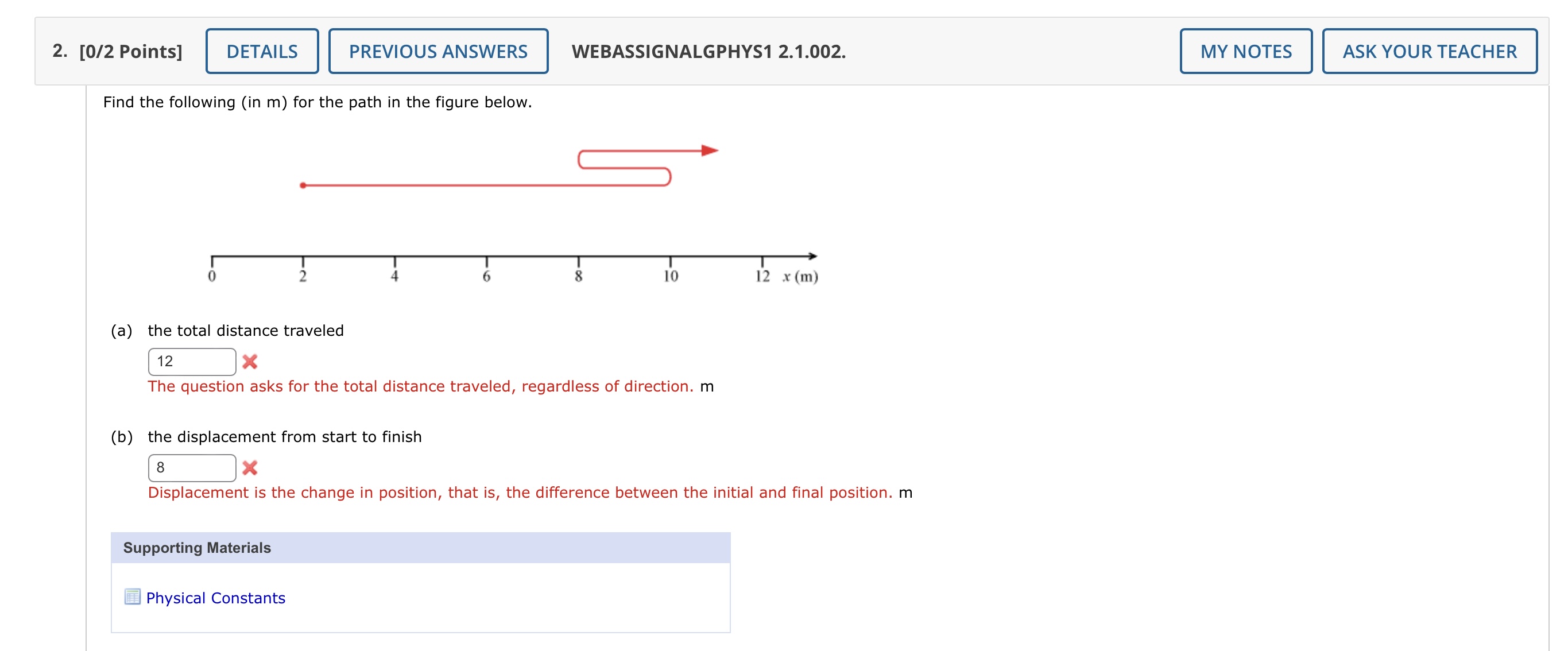The height and width of the screenshot is (651, 1568).
Task: Open the DETAILS panel
Action: [261, 51]
